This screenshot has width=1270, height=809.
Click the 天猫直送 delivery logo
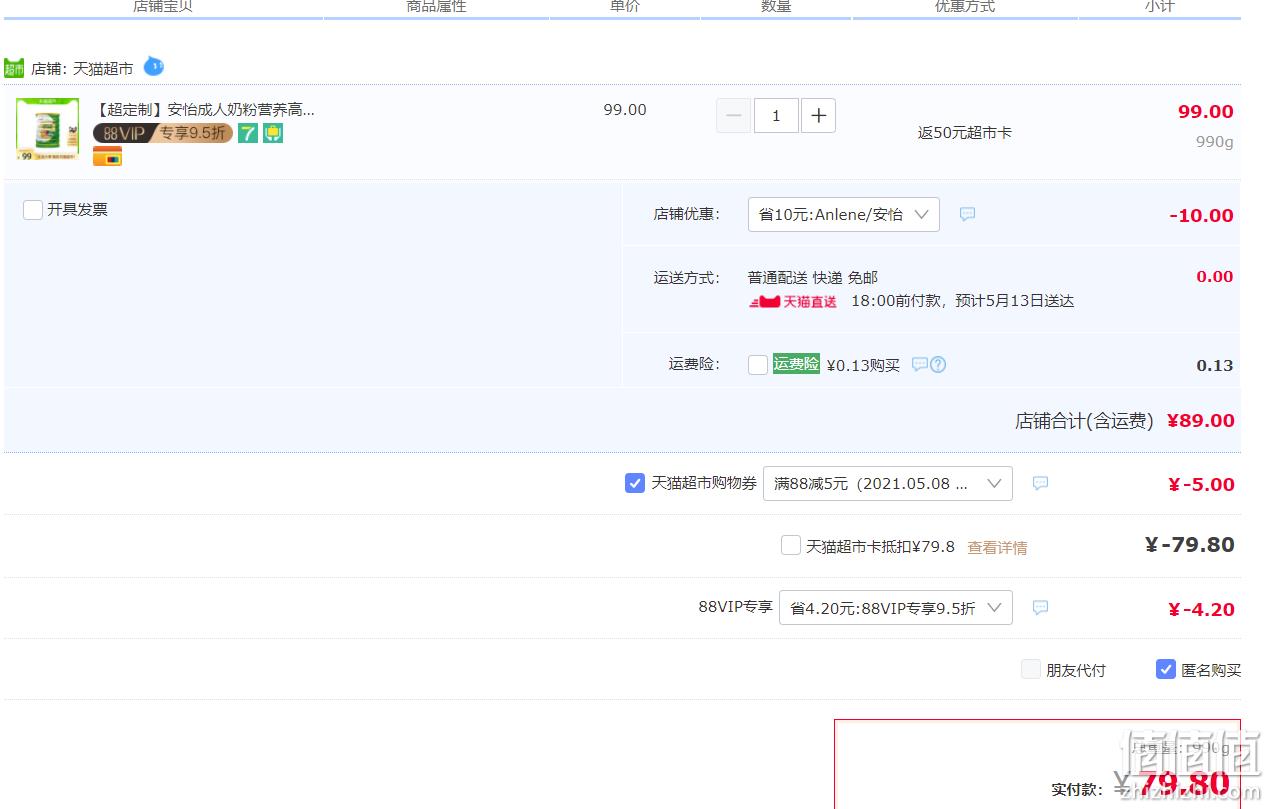(x=793, y=301)
